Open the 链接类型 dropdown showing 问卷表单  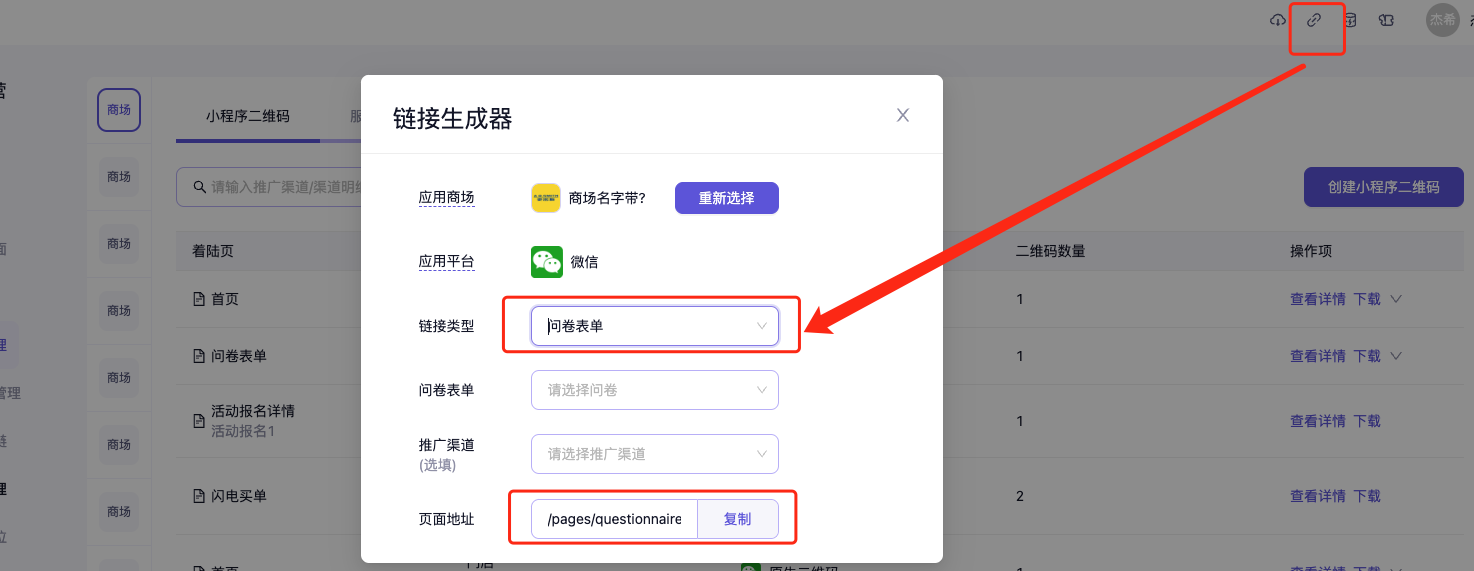(654, 326)
